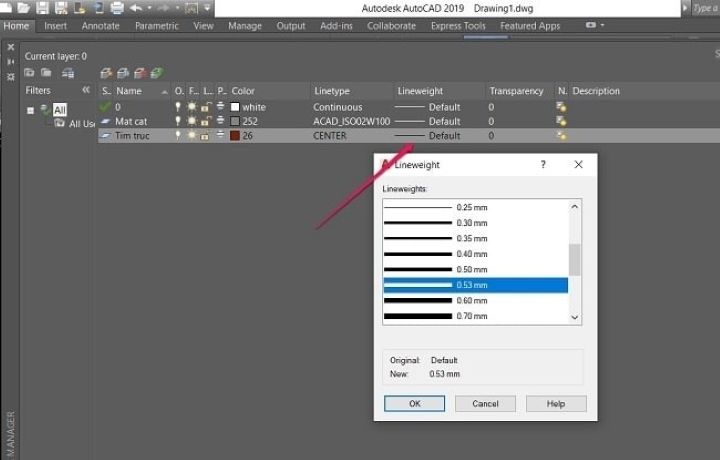Click the Lineweights list scroll-down arrow

click(x=575, y=317)
